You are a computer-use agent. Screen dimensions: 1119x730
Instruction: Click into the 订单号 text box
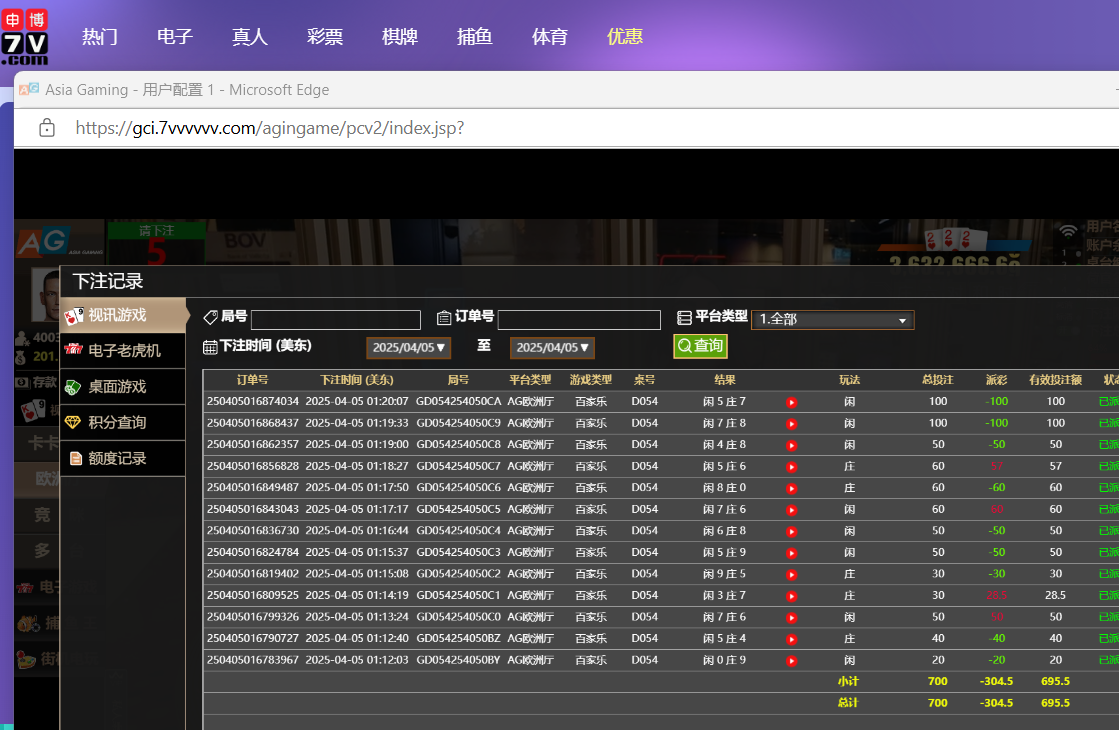pyautogui.click(x=579, y=320)
